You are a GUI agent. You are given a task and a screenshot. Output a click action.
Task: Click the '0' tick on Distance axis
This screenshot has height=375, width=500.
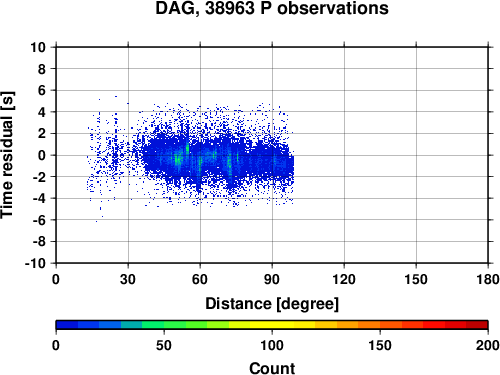pos(56,279)
